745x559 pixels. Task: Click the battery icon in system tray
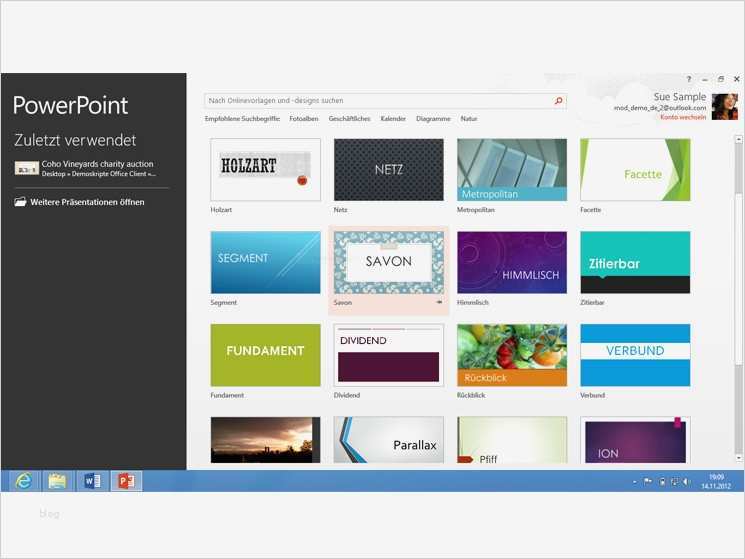point(662,482)
